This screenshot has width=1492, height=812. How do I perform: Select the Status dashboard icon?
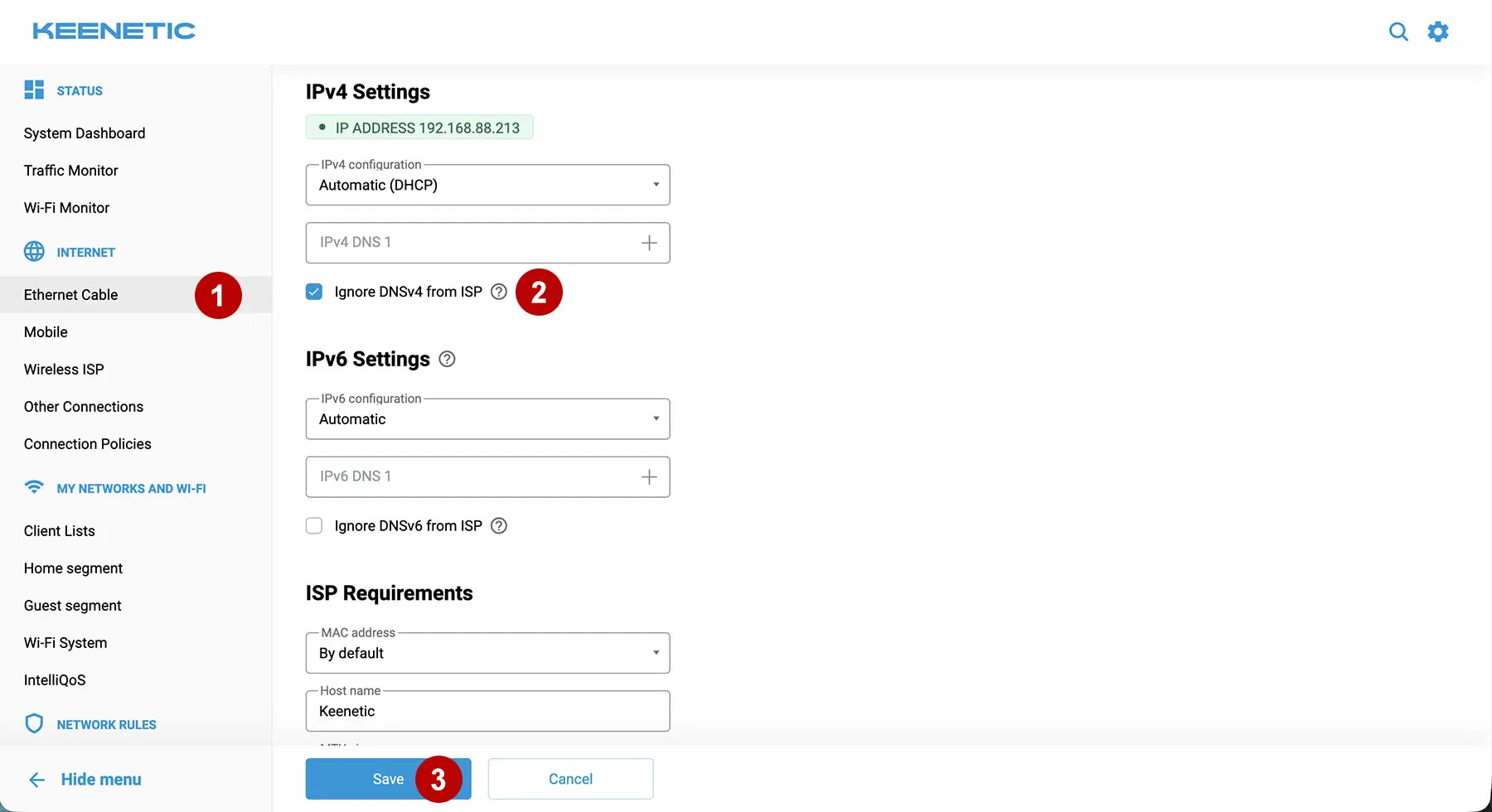click(33, 89)
